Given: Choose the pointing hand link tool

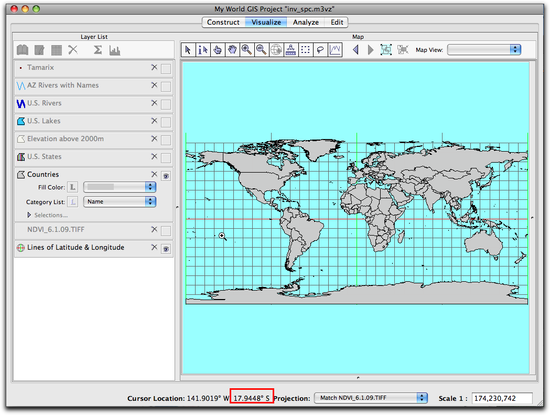Looking at the screenshot, I should [x=217, y=50].
